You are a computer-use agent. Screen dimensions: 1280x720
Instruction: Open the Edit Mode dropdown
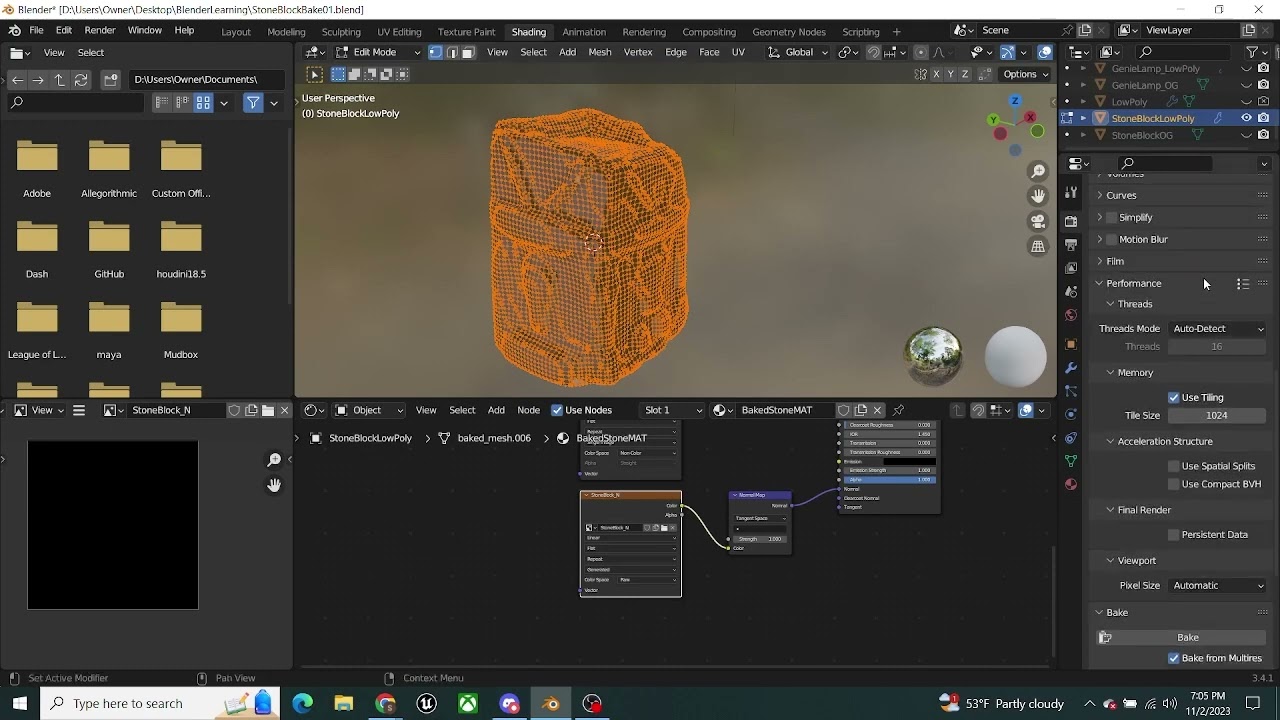click(378, 52)
